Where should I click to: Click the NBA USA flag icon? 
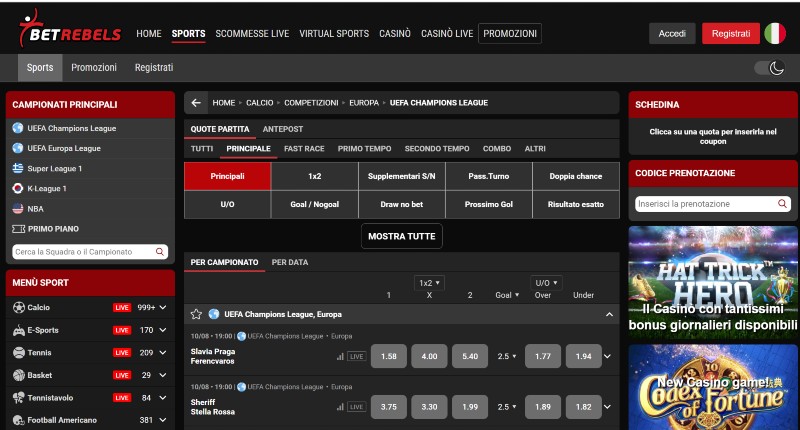click(x=18, y=209)
